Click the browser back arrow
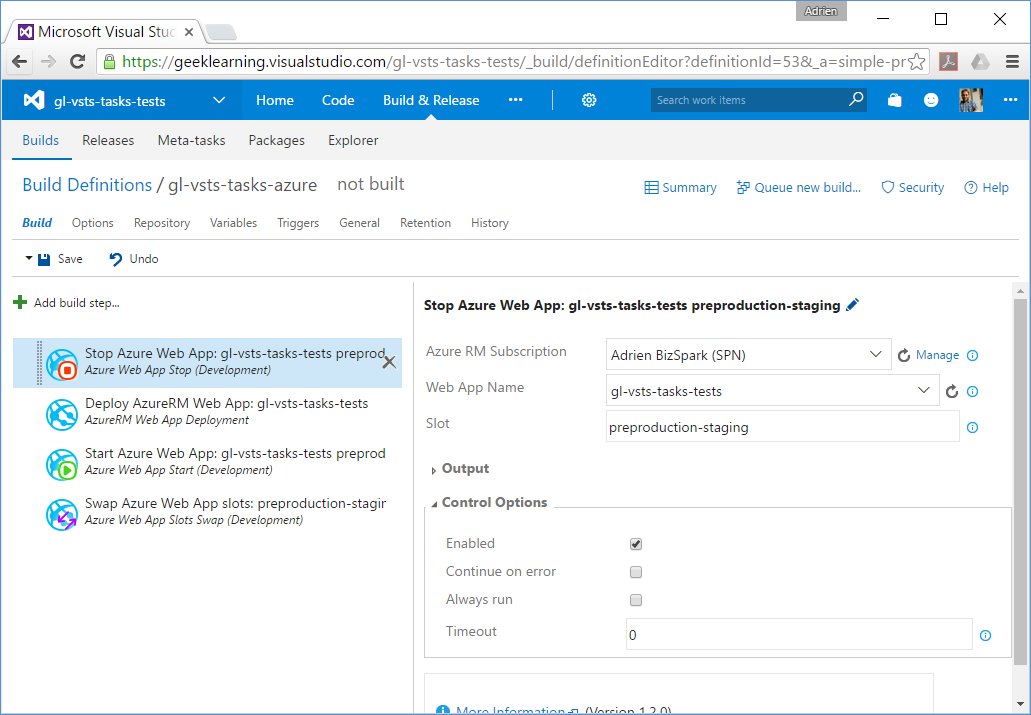 [x=20, y=62]
